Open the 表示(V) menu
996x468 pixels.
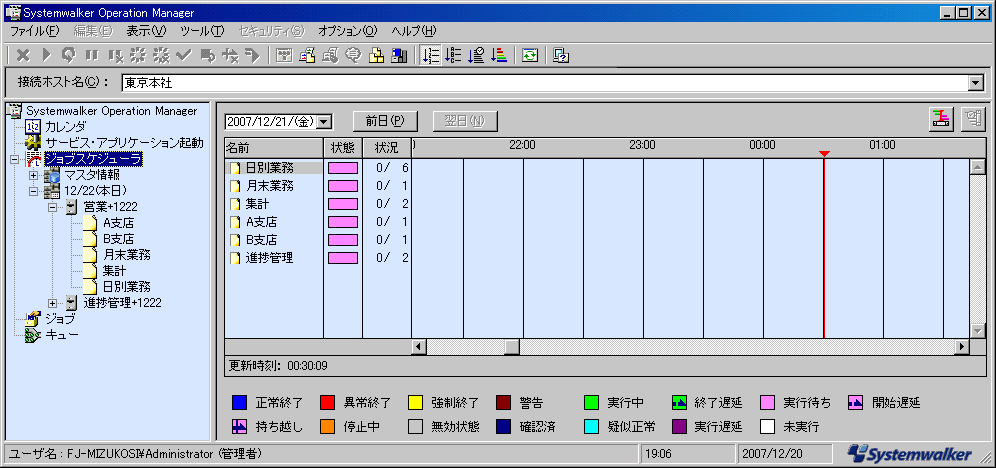[146, 30]
